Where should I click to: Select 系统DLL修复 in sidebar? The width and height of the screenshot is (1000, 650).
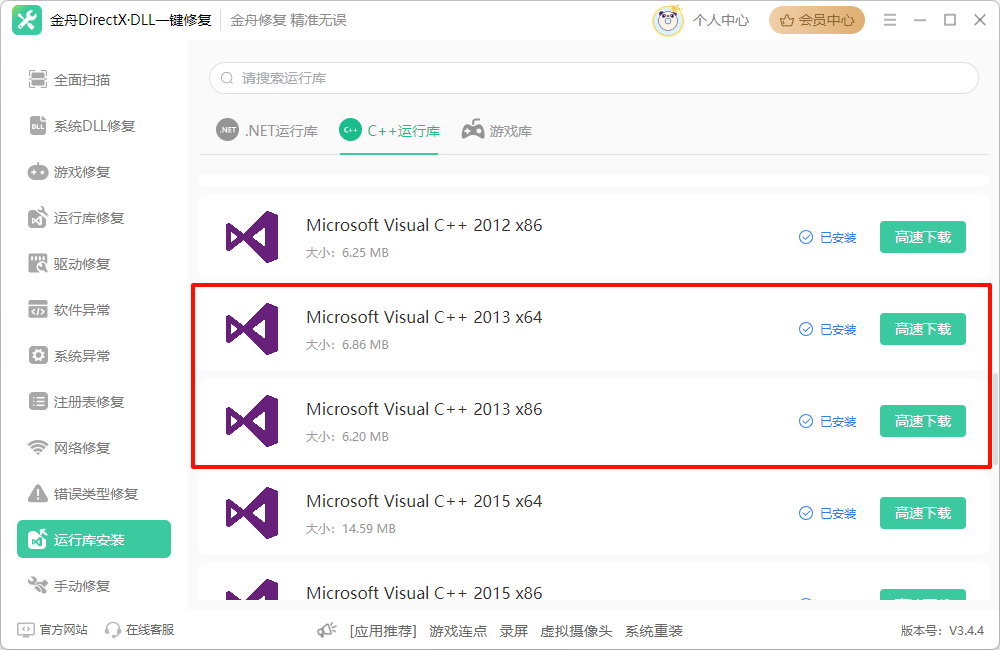[x=93, y=126]
